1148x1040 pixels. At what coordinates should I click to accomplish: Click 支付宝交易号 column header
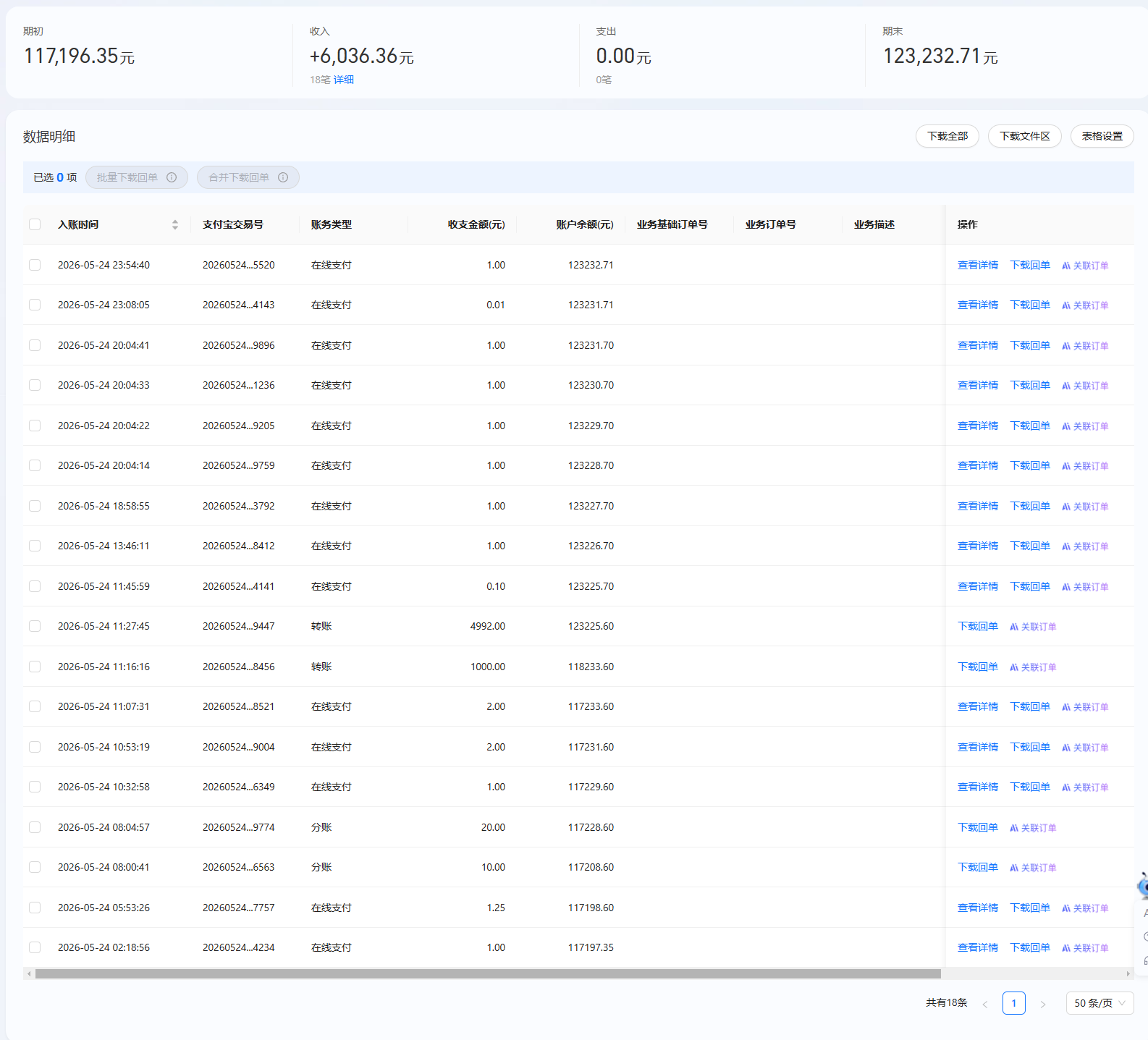[x=233, y=224]
